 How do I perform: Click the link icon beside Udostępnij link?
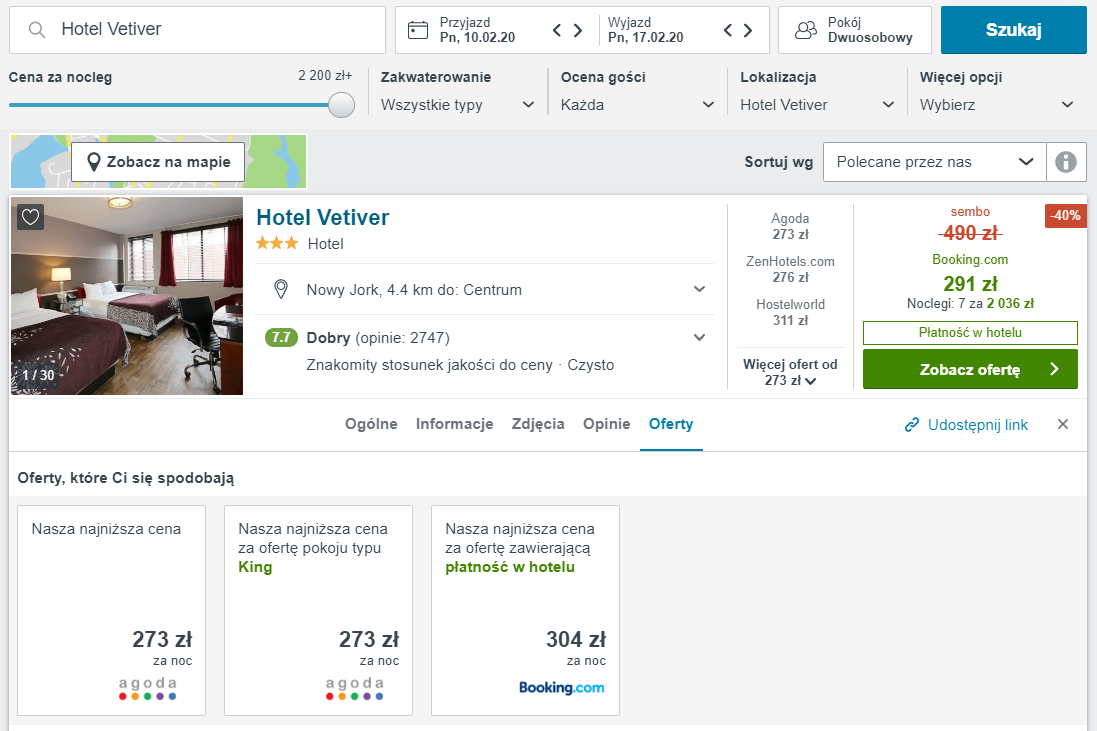pyautogui.click(x=912, y=425)
